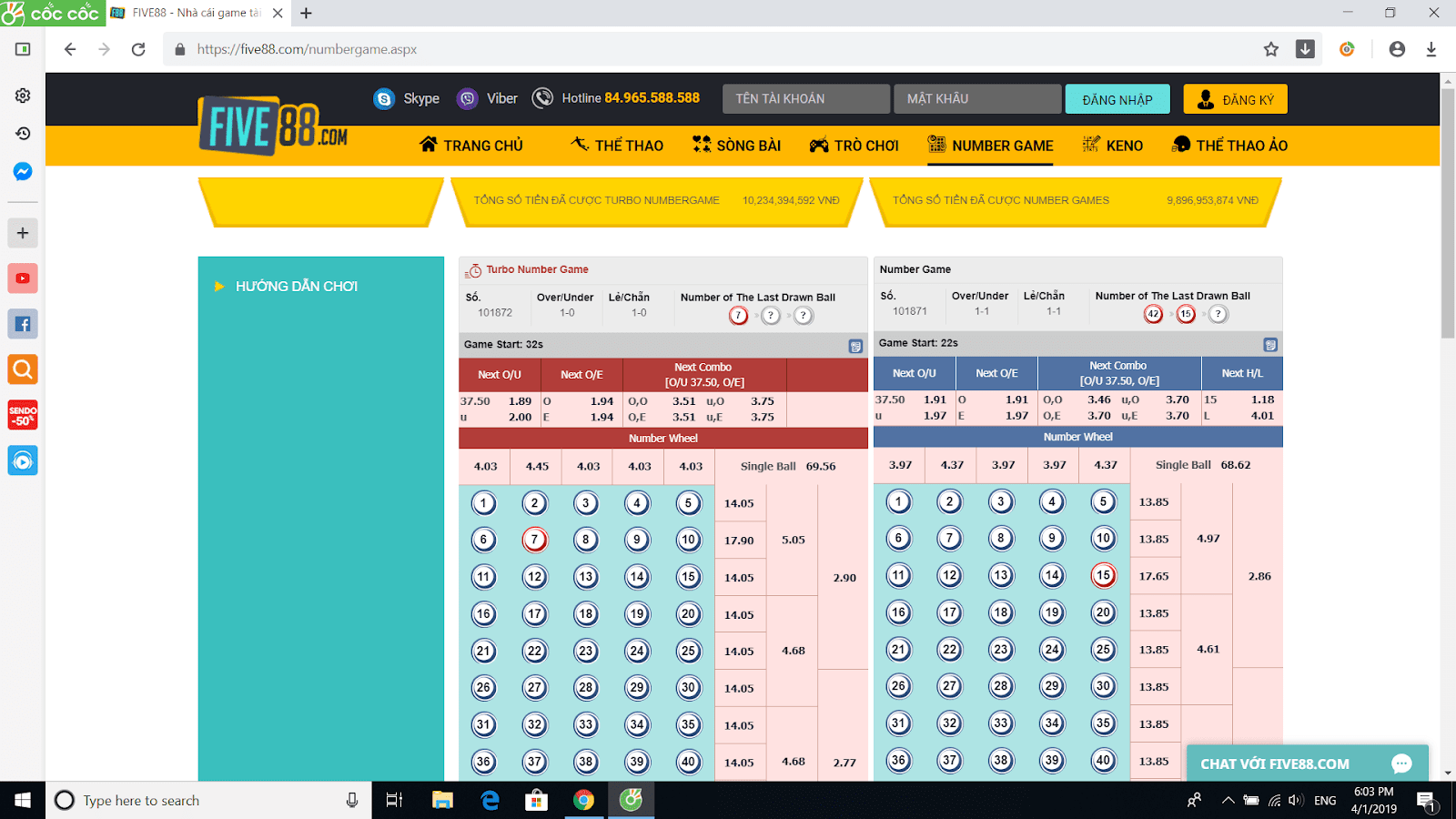This screenshot has width=1456, height=819.
Task: Open Facebook sidebar shortcut
Action: (23, 324)
